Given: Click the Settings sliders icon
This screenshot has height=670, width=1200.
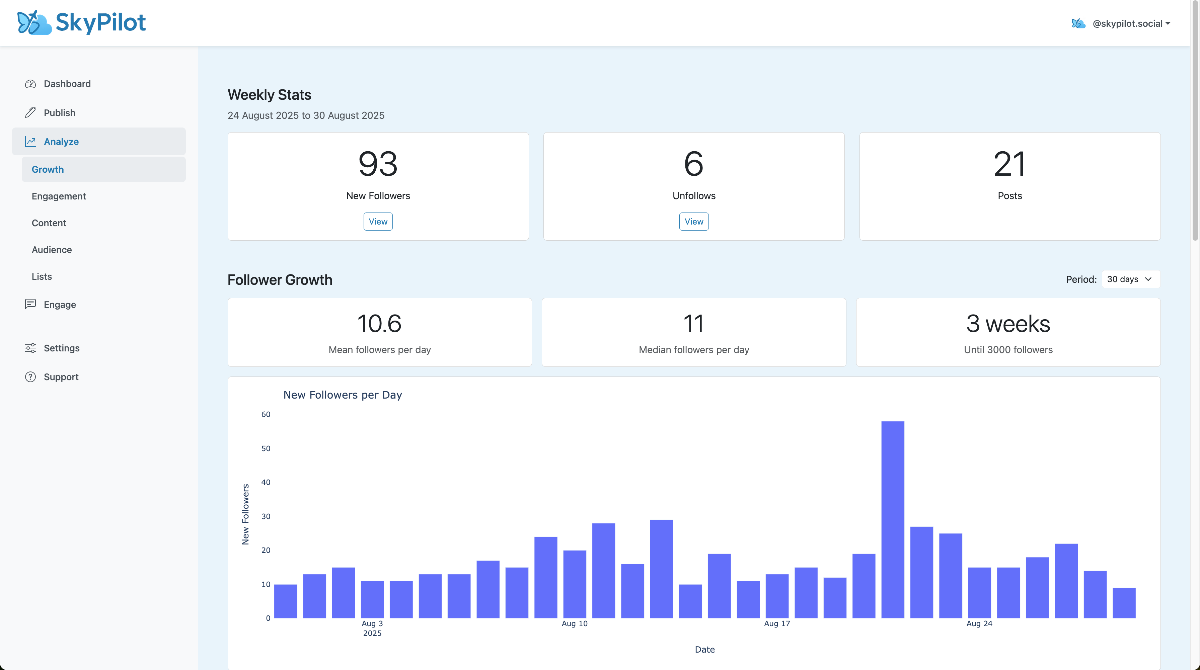Looking at the screenshot, I should tap(32, 348).
